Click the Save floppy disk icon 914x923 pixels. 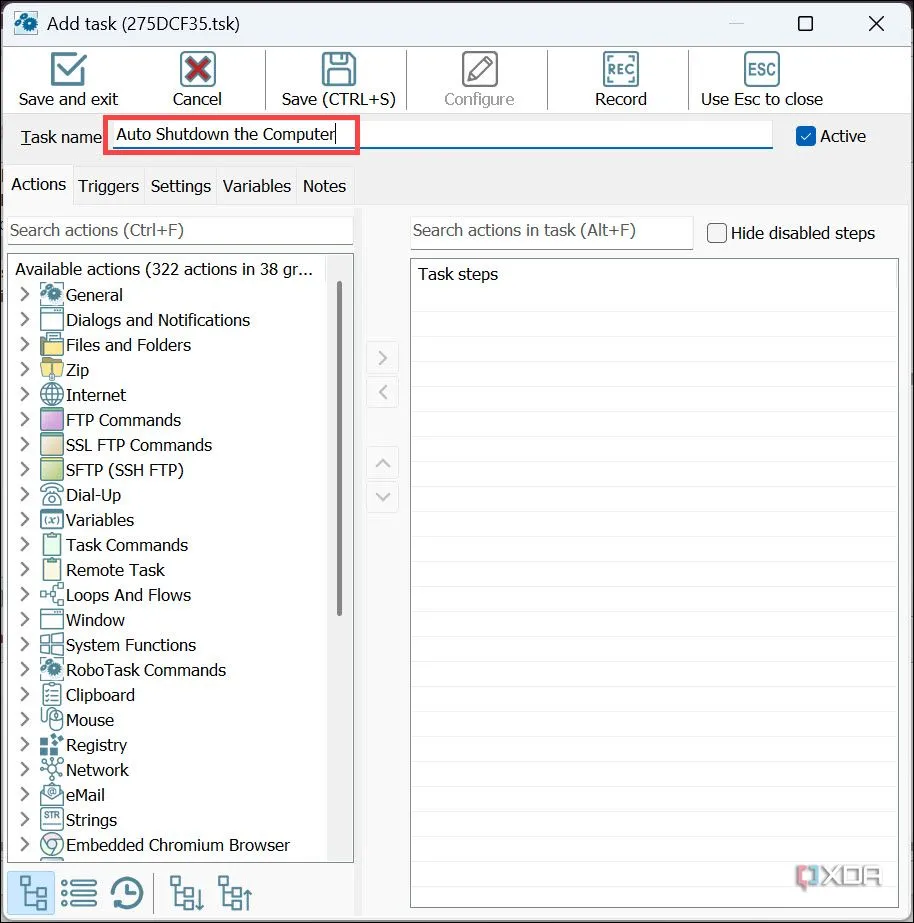(338, 69)
